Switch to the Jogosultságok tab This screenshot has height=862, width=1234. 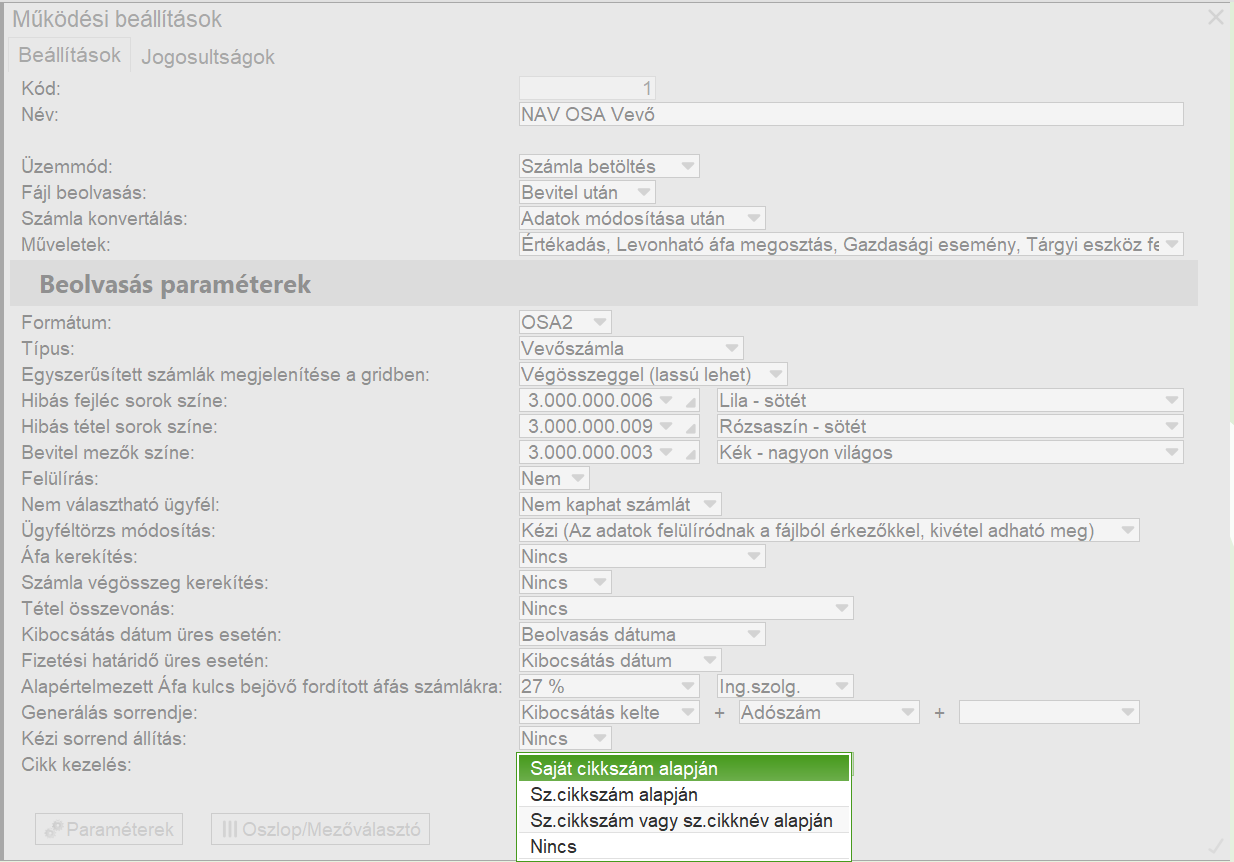[x=208, y=57]
